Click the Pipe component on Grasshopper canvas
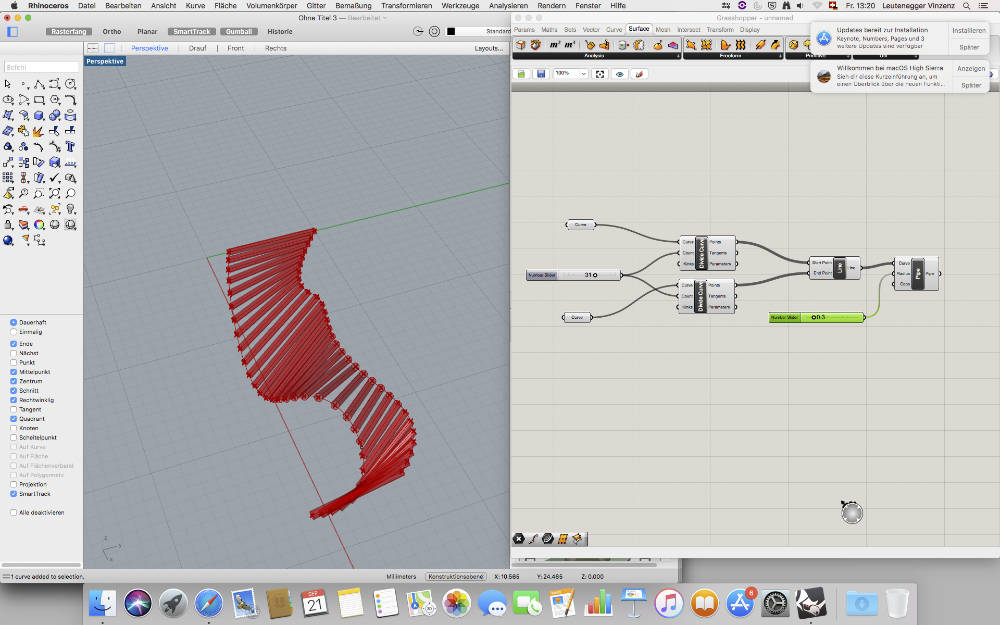The height and width of the screenshot is (625, 1000). (x=916, y=274)
